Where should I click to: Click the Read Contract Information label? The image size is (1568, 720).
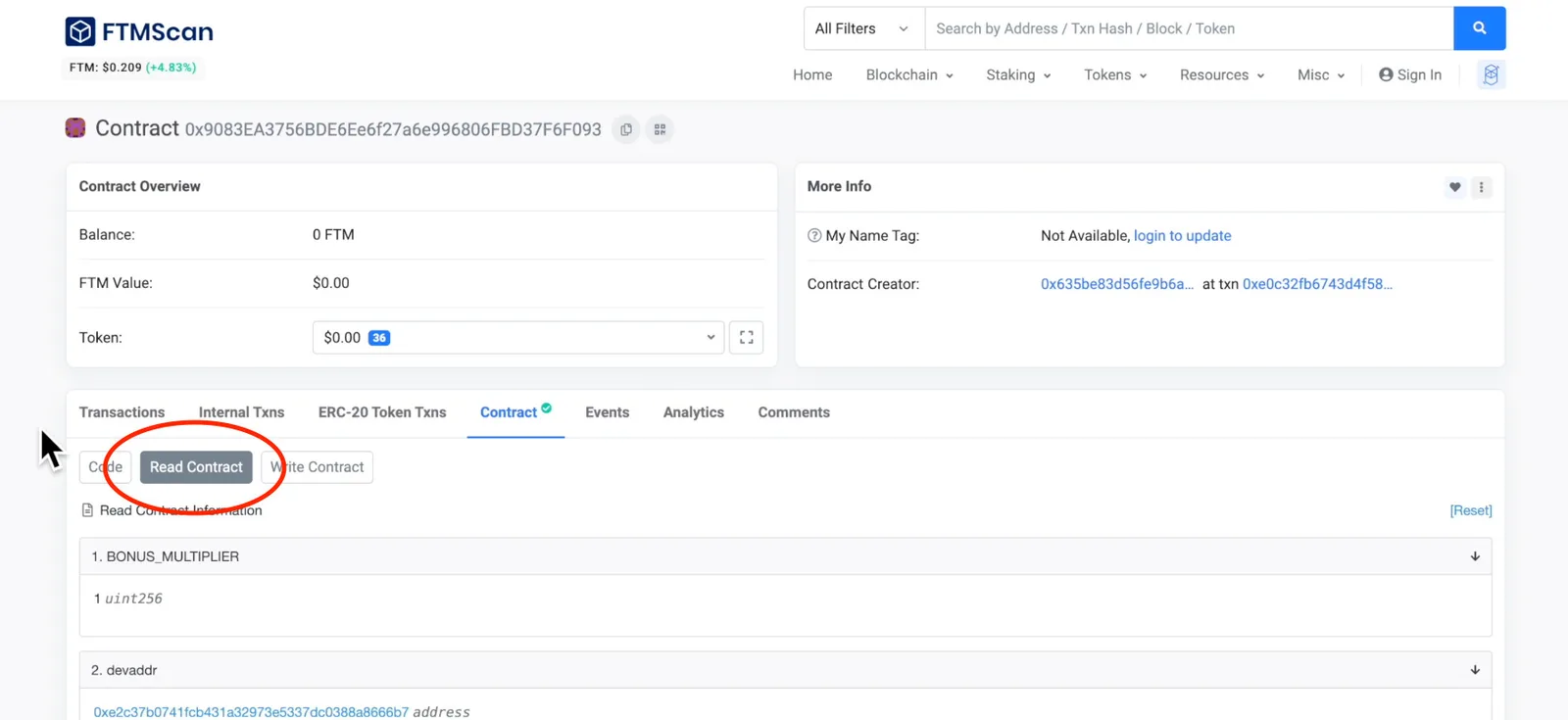[x=180, y=510]
